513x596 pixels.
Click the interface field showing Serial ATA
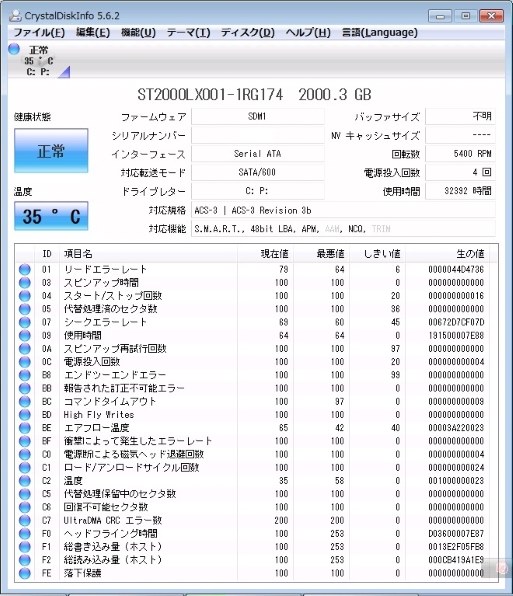[x=258, y=154]
